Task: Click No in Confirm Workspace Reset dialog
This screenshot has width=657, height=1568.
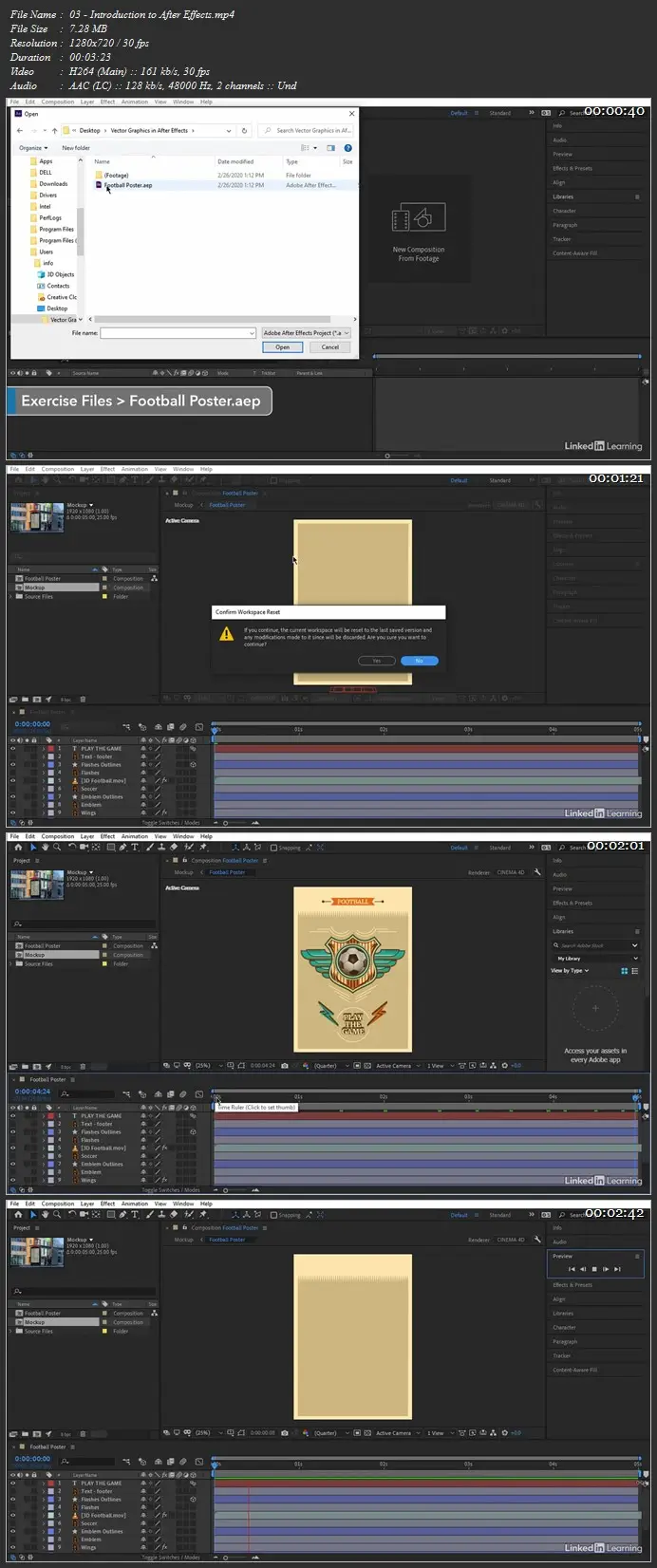Action: coord(419,661)
